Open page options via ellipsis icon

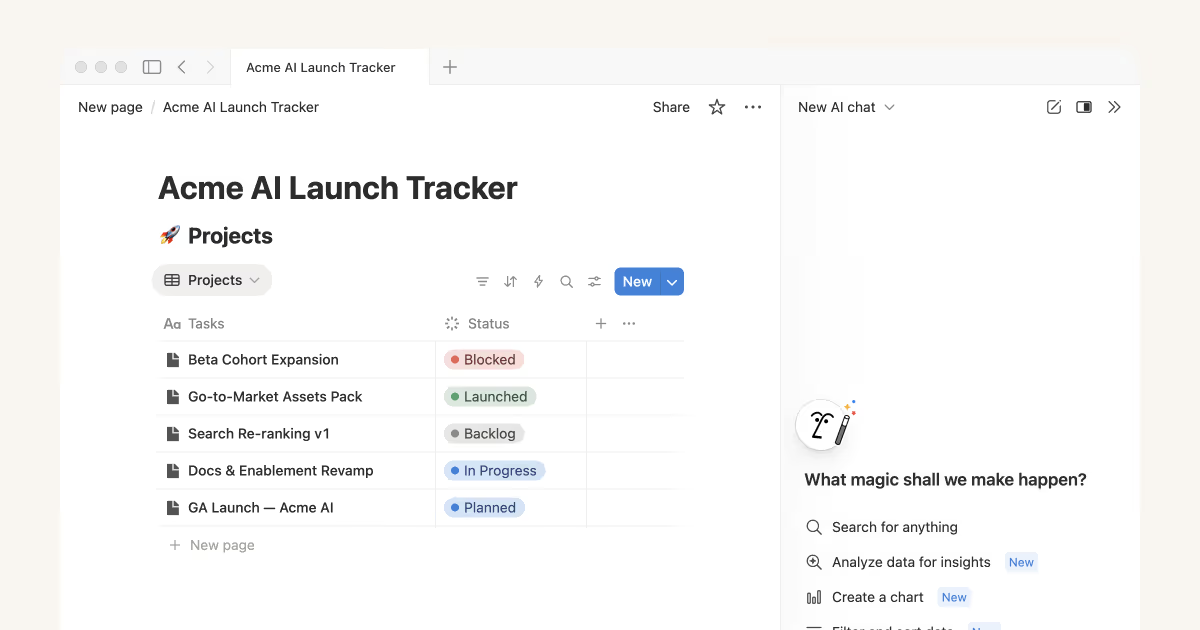(753, 107)
